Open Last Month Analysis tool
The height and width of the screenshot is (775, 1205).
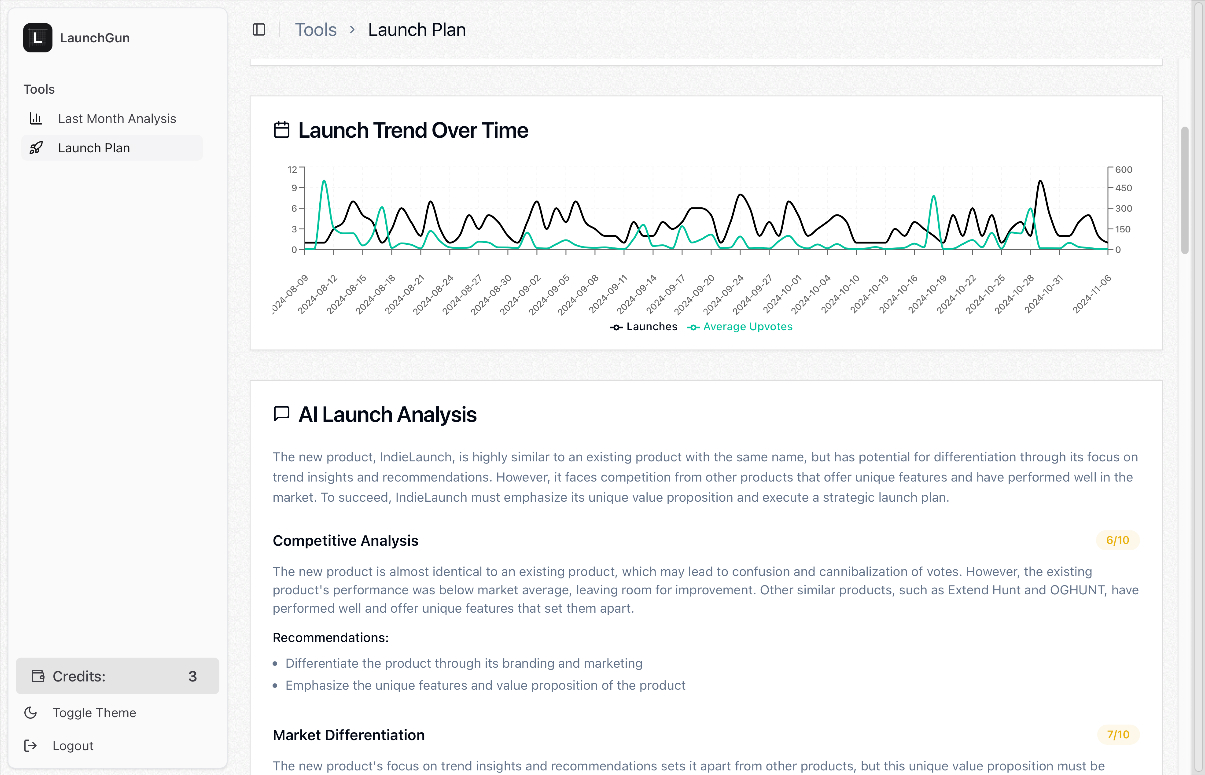(x=112, y=118)
